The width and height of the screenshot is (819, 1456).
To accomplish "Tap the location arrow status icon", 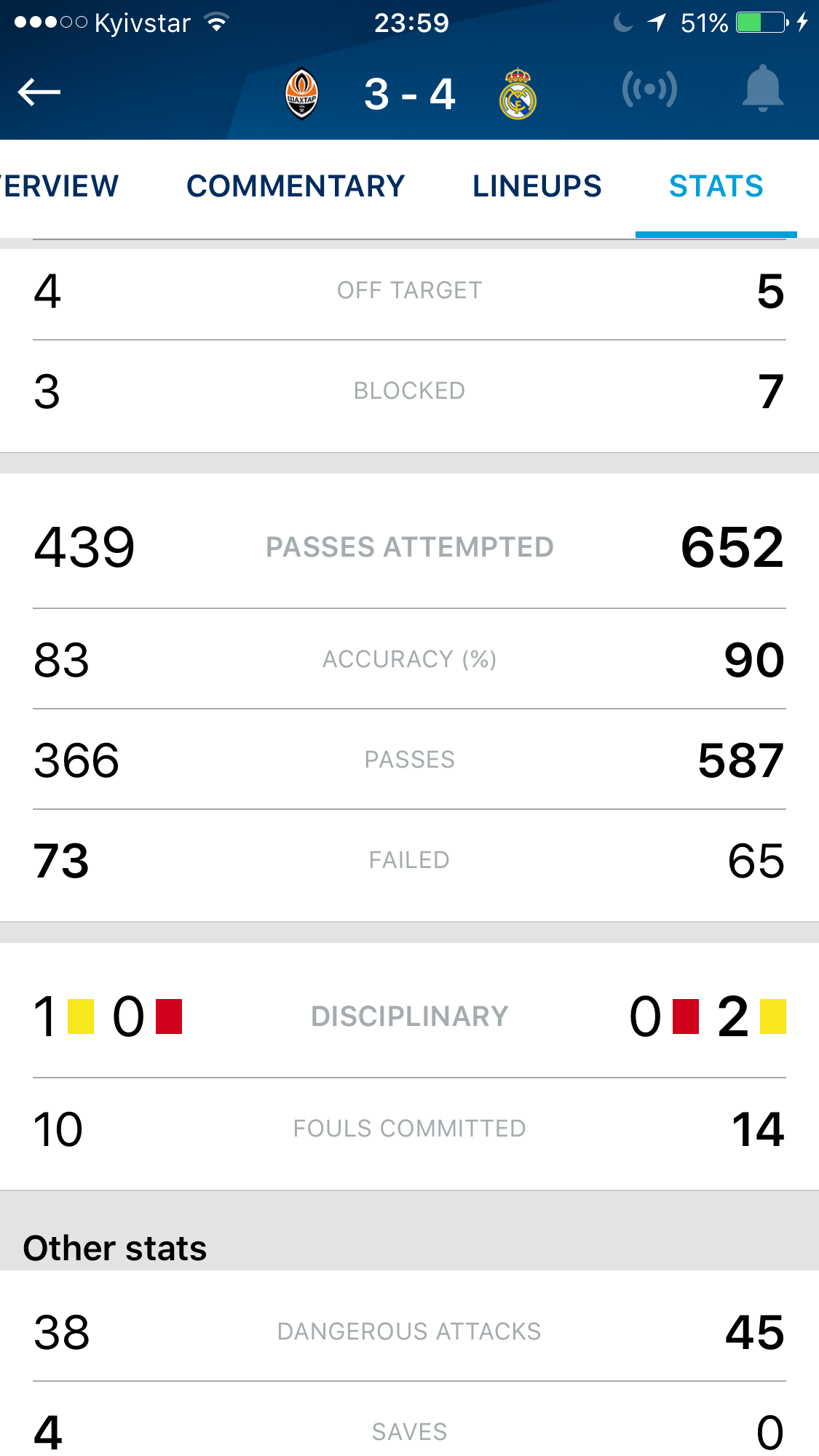I will point(657,23).
